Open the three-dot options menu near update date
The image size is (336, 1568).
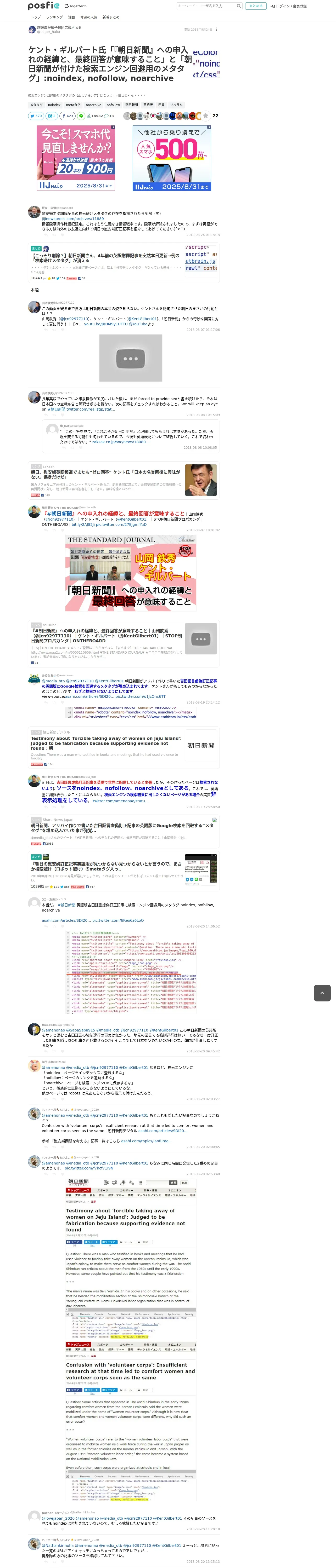216,29
